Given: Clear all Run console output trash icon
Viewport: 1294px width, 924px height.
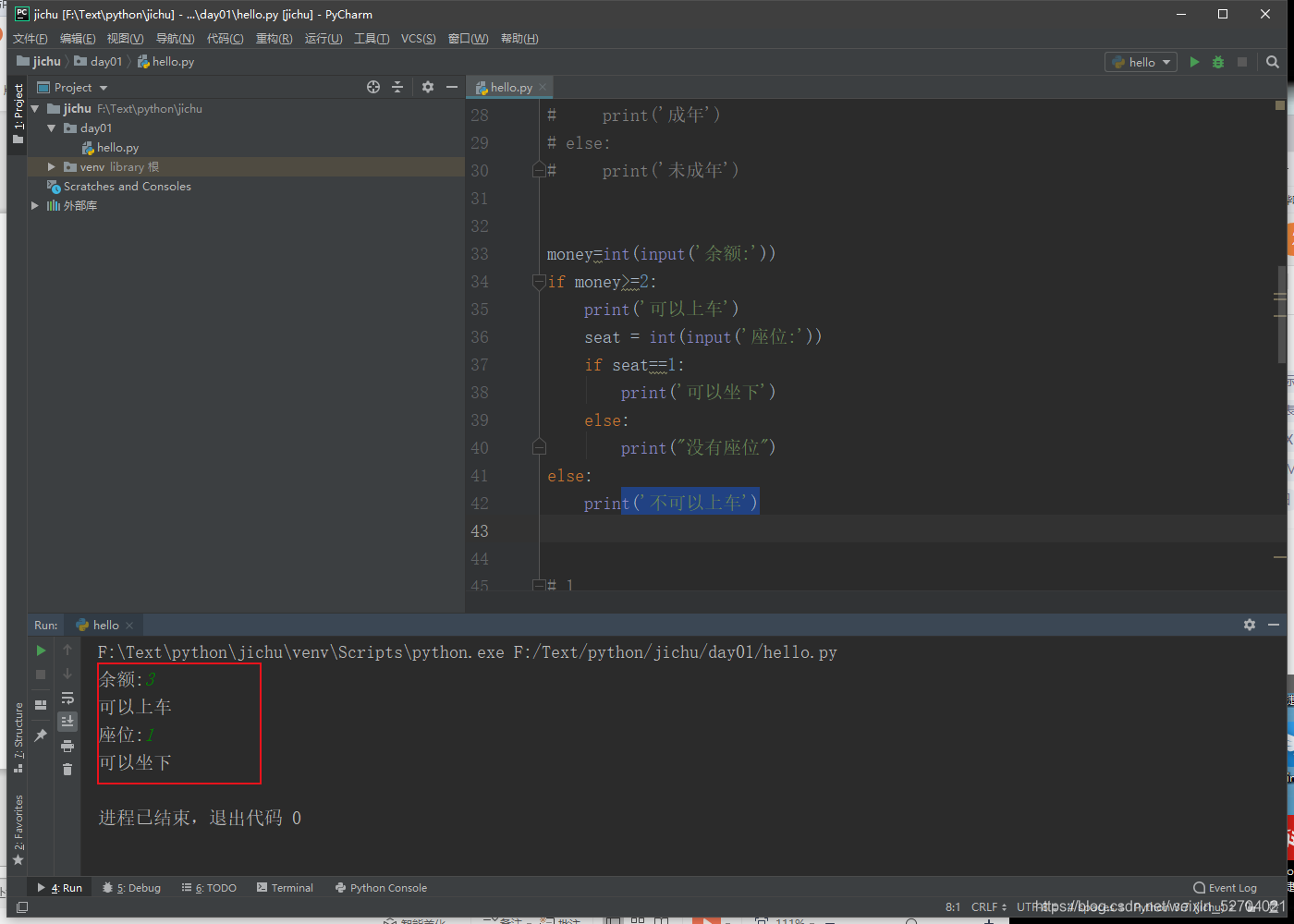Looking at the screenshot, I should (x=67, y=769).
